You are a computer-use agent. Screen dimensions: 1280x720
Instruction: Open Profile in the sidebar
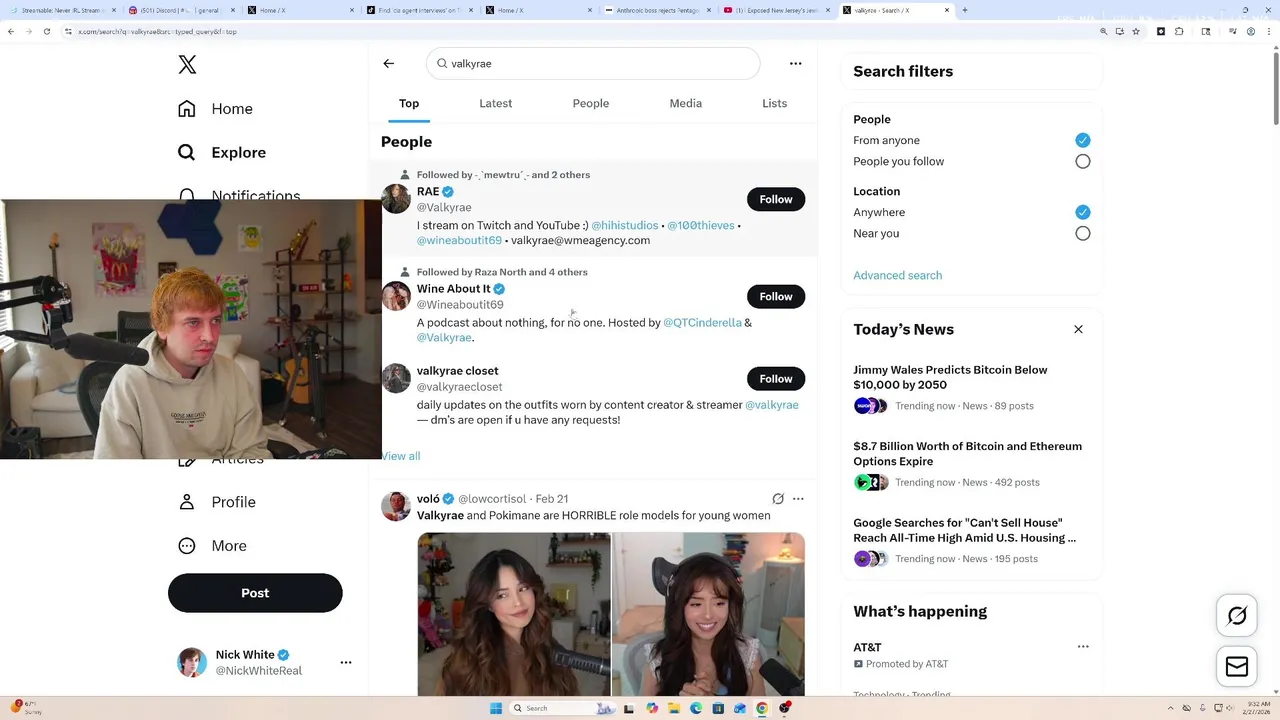(217, 502)
